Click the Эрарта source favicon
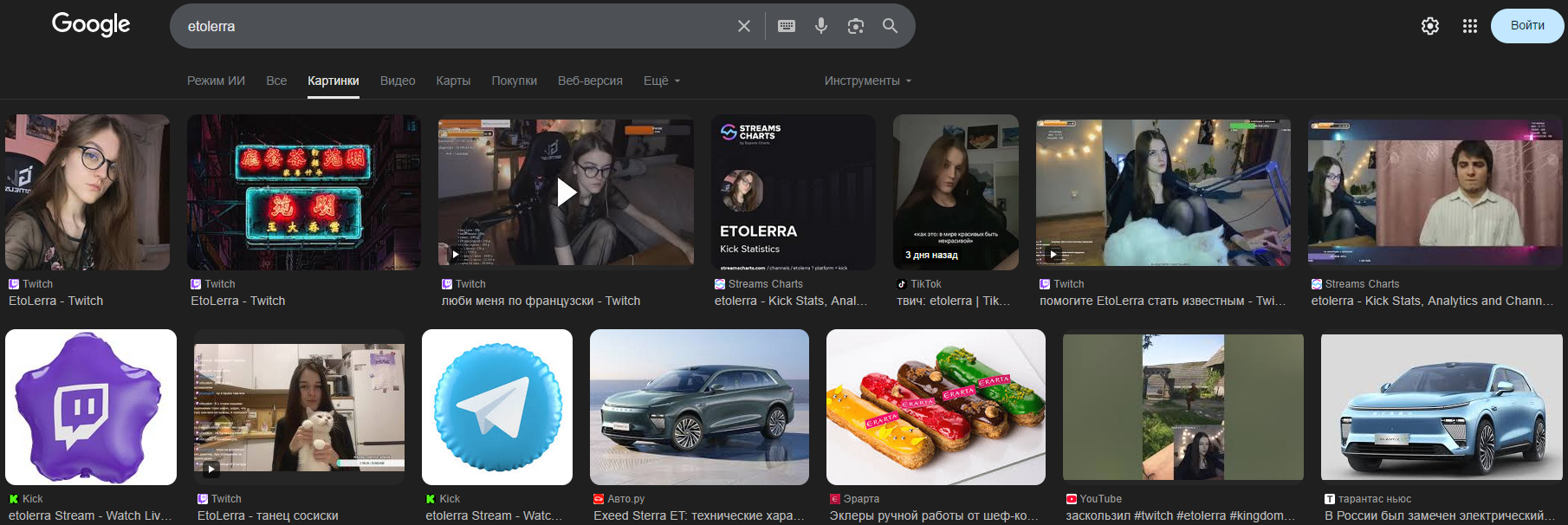Screen dimensions: 1568x525 (835, 499)
